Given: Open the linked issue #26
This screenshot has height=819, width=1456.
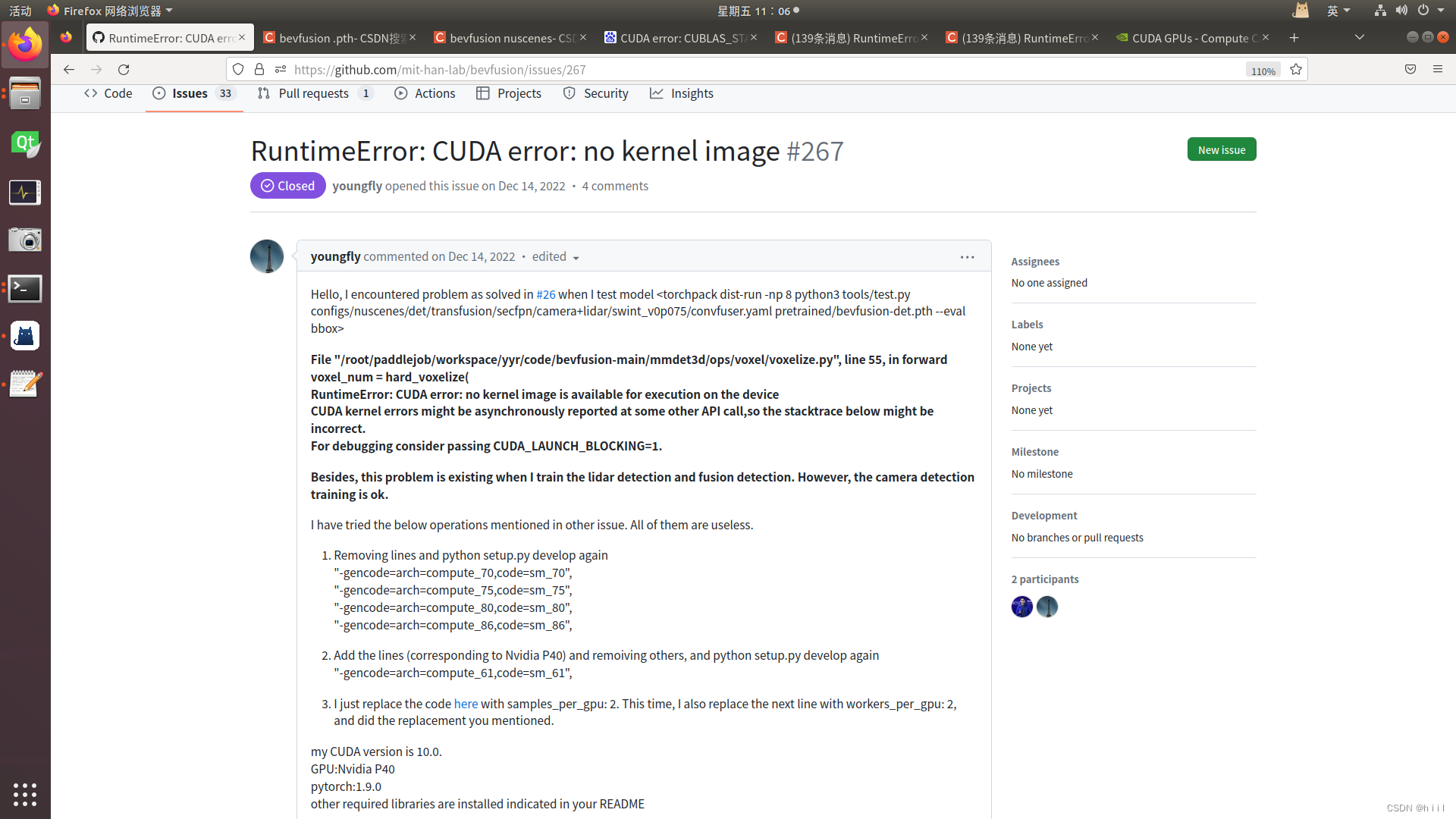Looking at the screenshot, I should (545, 294).
